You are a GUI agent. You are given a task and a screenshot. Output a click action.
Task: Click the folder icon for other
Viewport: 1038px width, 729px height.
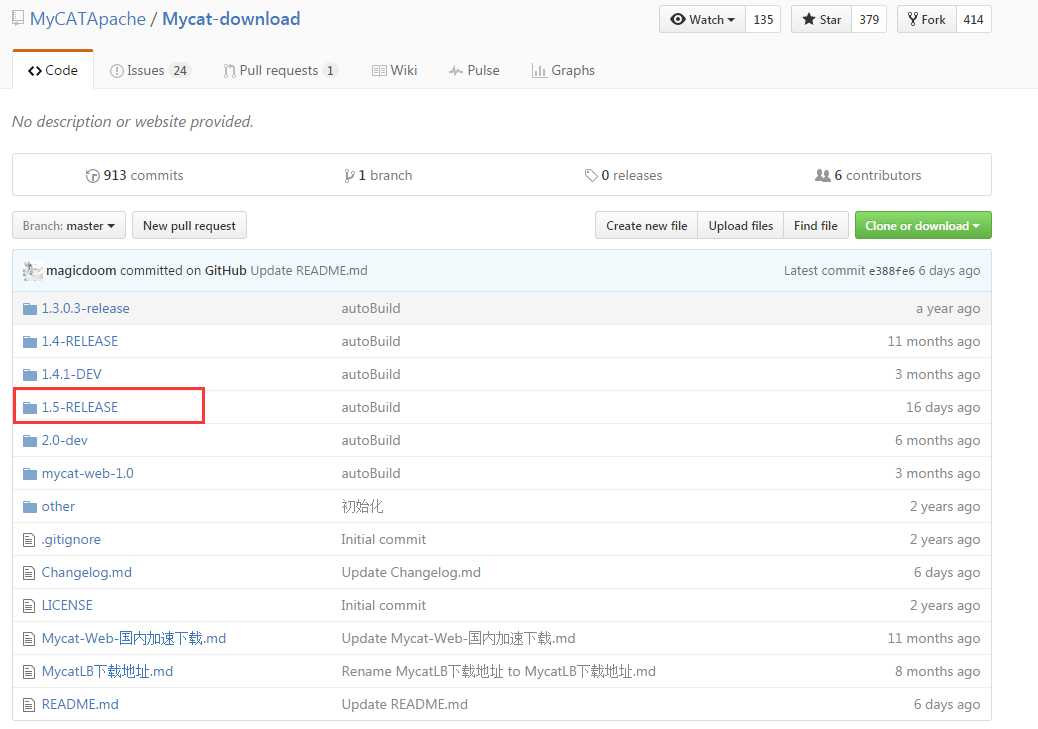point(30,507)
